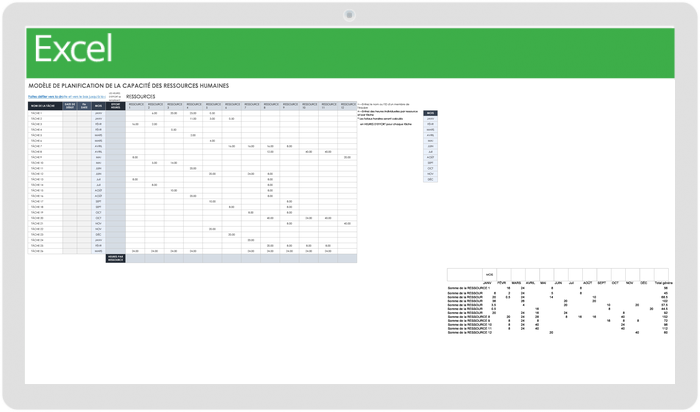Select the RESSOURCE 3 column header
This screenshot has height=412, width=700.
(x=174, y=106)
